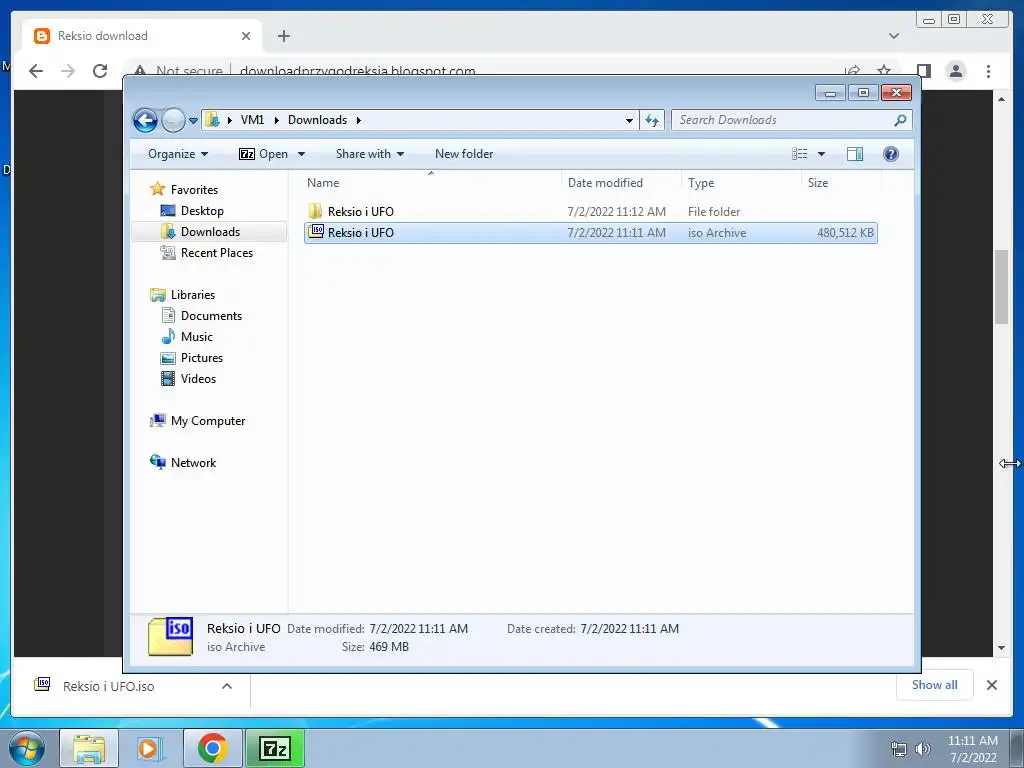
Task: Open Chrome's three-dot menu
Action: [988, 71]
